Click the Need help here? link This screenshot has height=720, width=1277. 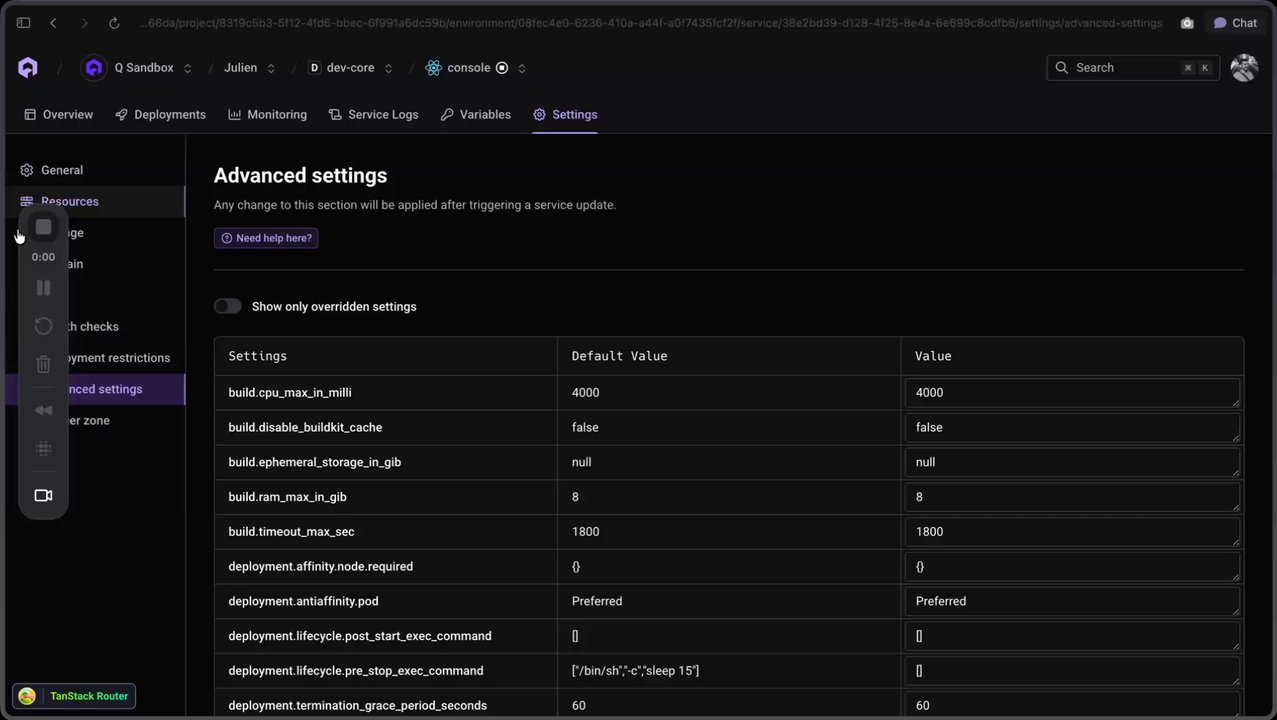click(x=266, y=238)
